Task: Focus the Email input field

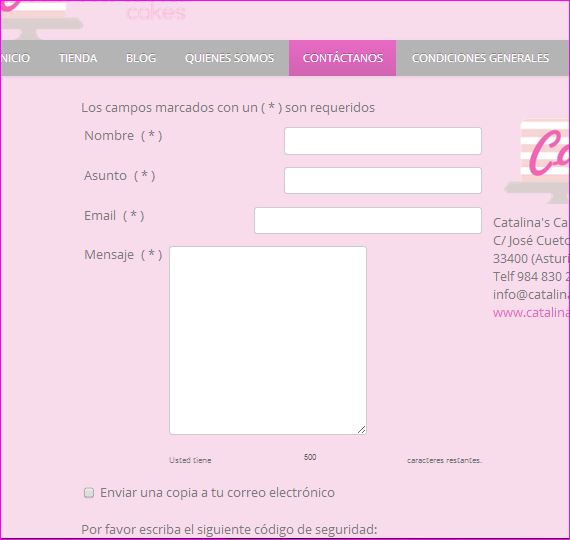Action: pos(368,220)
